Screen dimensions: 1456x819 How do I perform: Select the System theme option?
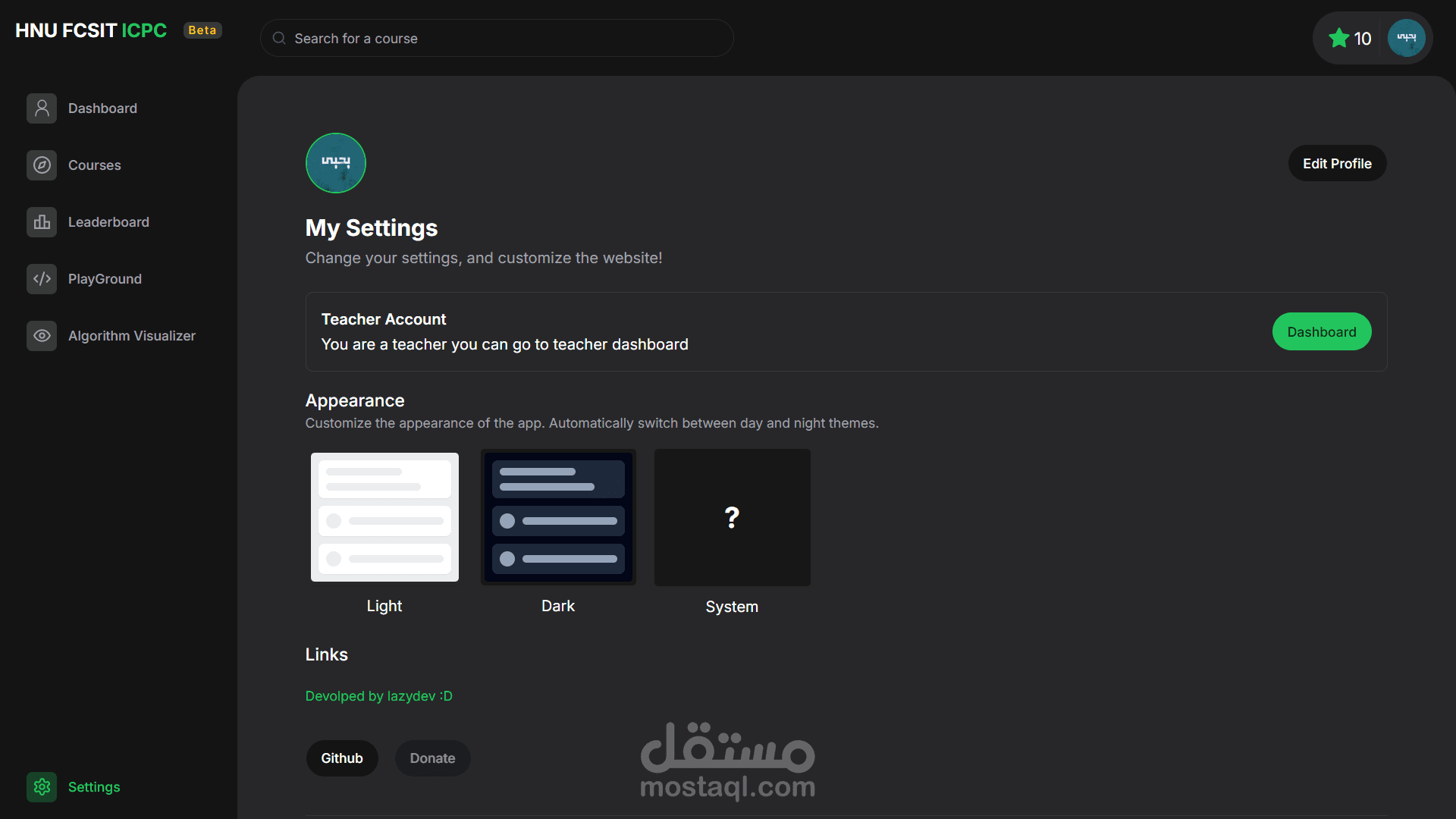click(732, 517)
